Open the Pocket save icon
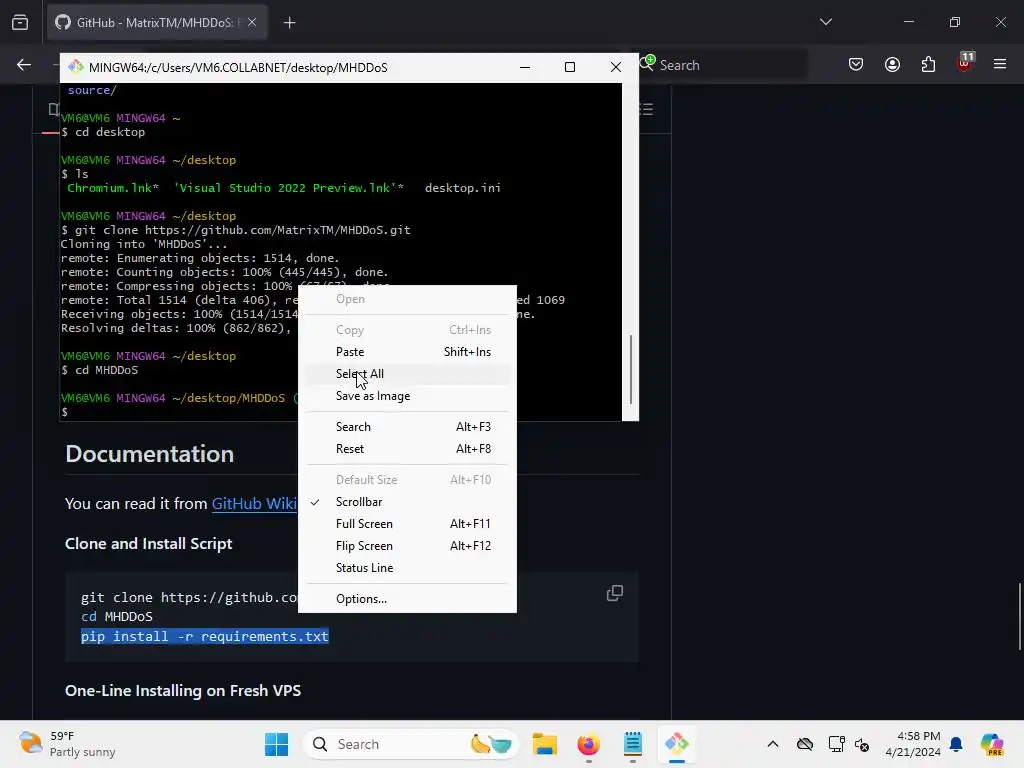 coord(856,65)
